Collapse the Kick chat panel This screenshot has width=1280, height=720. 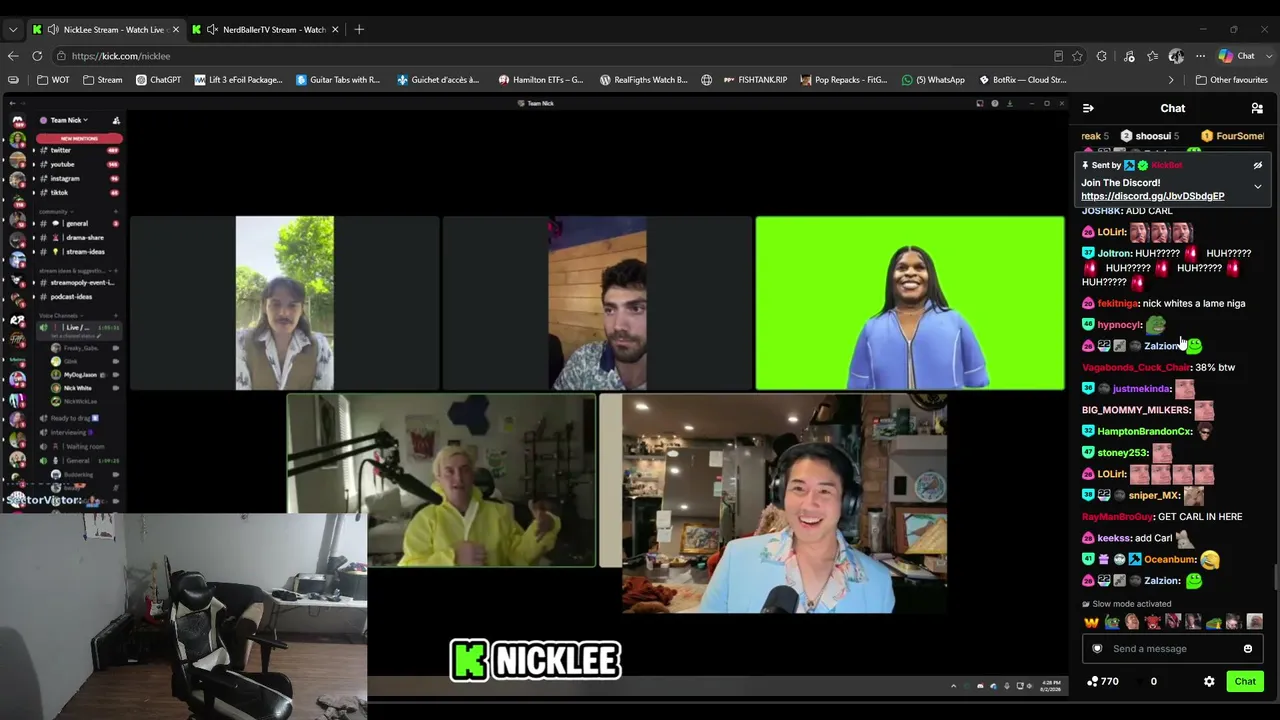1088,108
